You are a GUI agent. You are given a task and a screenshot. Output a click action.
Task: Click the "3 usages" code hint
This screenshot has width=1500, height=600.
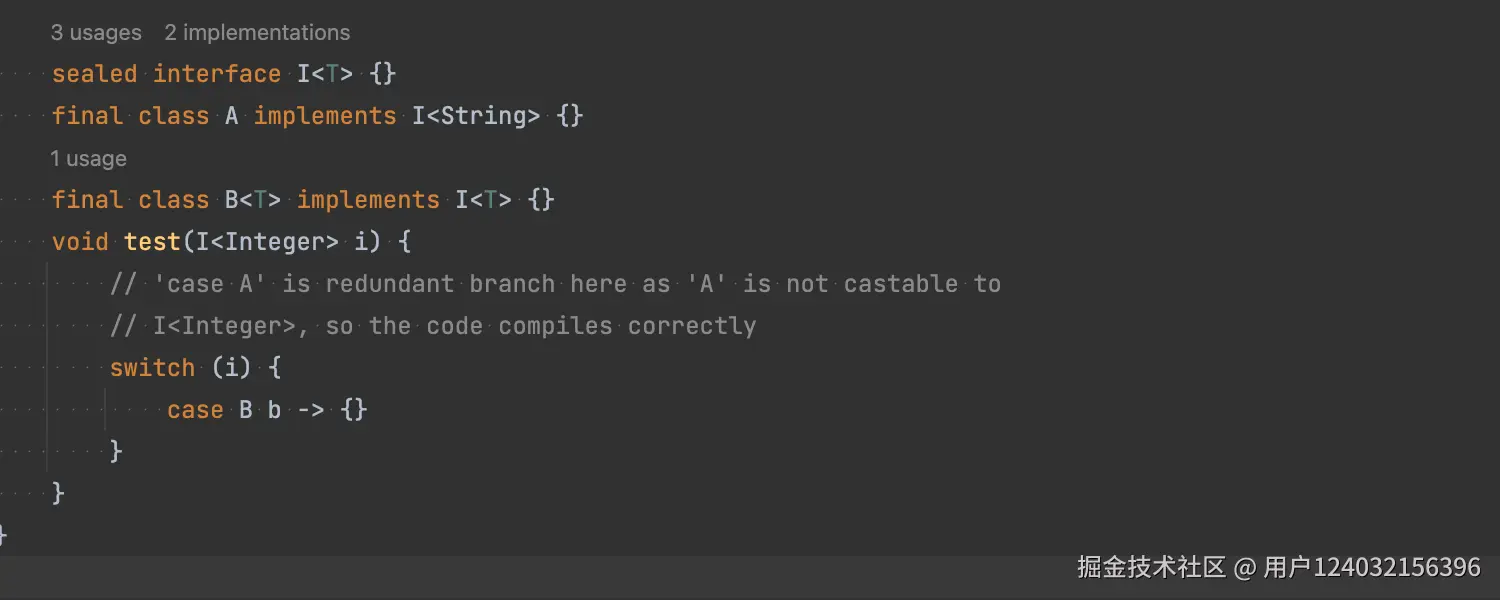96,33
